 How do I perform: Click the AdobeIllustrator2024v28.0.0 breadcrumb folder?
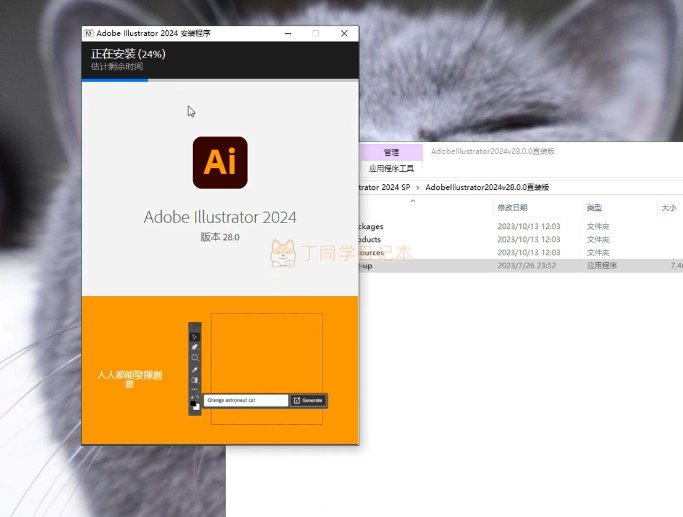point(487,187)
